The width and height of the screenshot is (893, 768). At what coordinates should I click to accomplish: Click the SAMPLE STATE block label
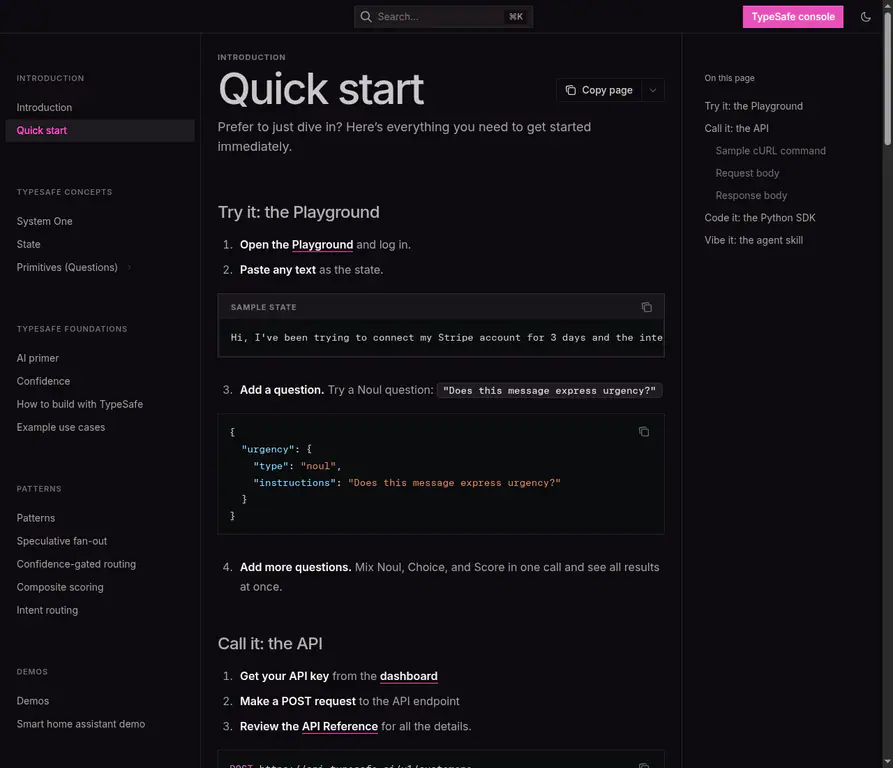pos(263,307)
